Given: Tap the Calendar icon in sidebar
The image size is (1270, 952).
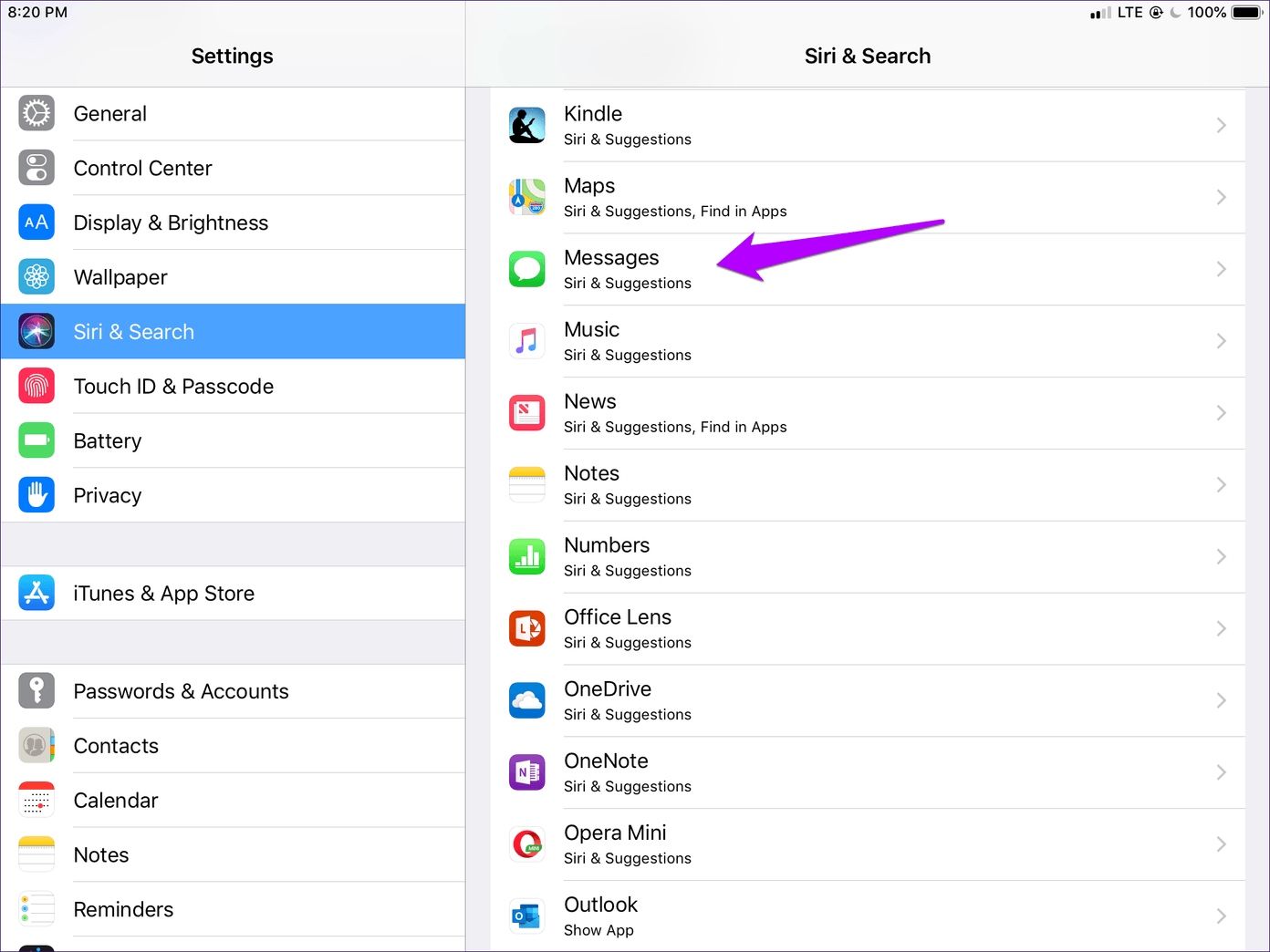Looking at the screenshot, I should click(x=36, y=801).
